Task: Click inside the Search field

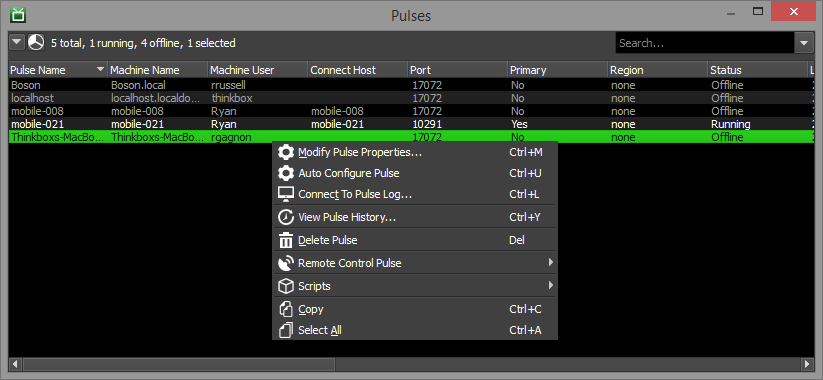Action: (704, 43)
